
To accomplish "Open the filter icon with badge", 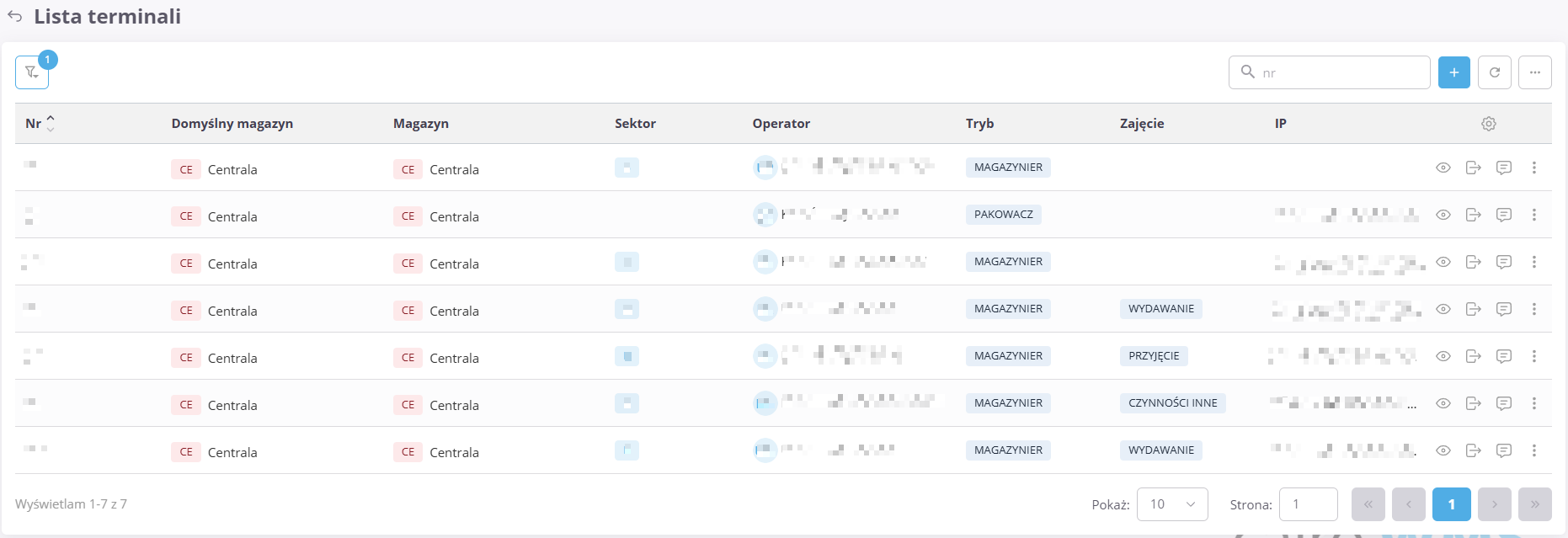I will [32, 72].
